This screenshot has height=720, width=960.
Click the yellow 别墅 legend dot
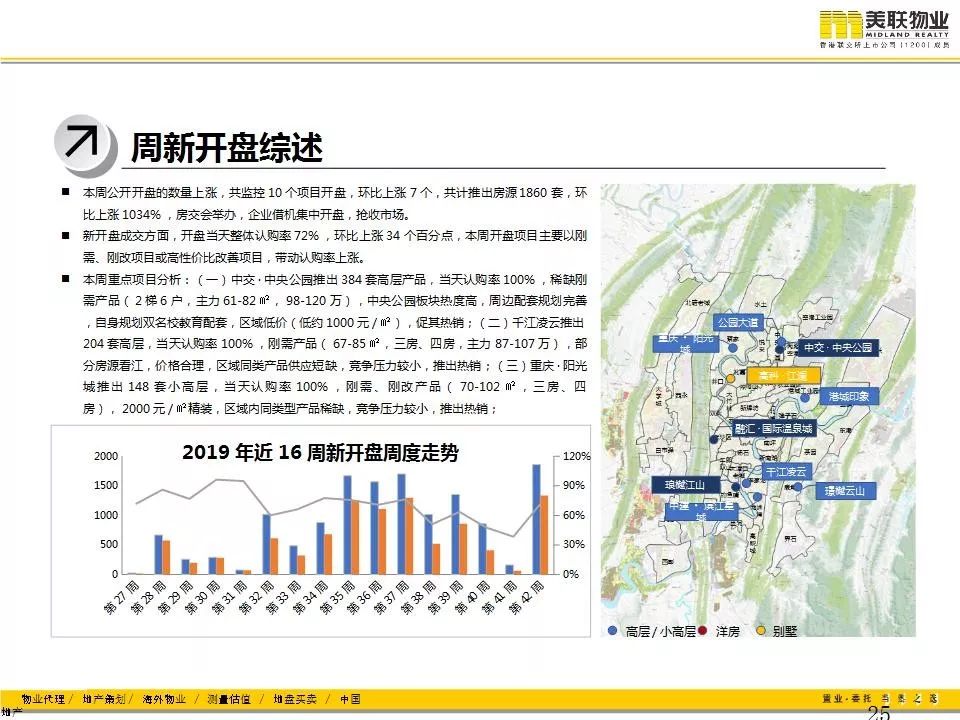(x=761, y=630)
